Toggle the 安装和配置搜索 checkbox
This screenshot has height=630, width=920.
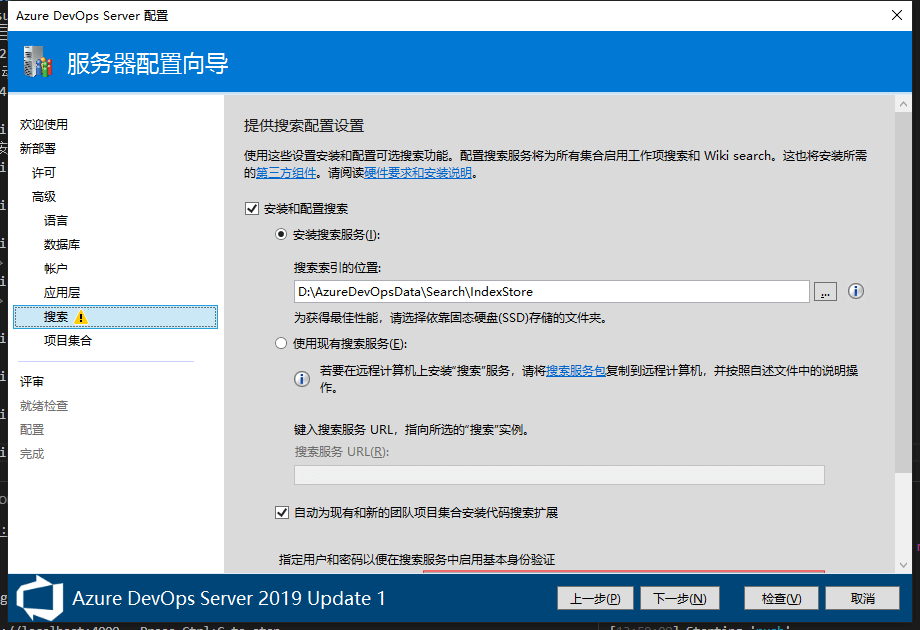point(252,209)
